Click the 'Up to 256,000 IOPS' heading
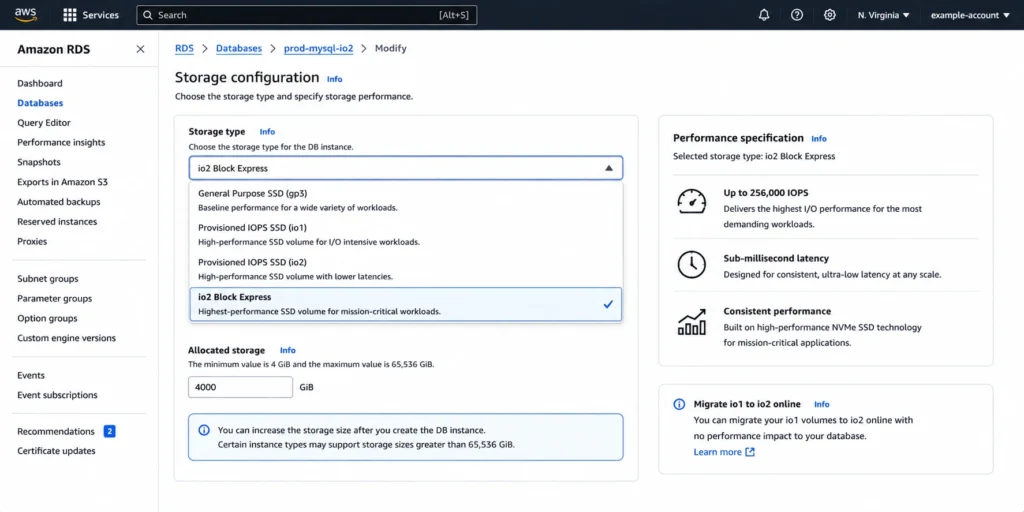This screenshot has width=1024, height=512. pyautogui.click(x=767, y=193)
